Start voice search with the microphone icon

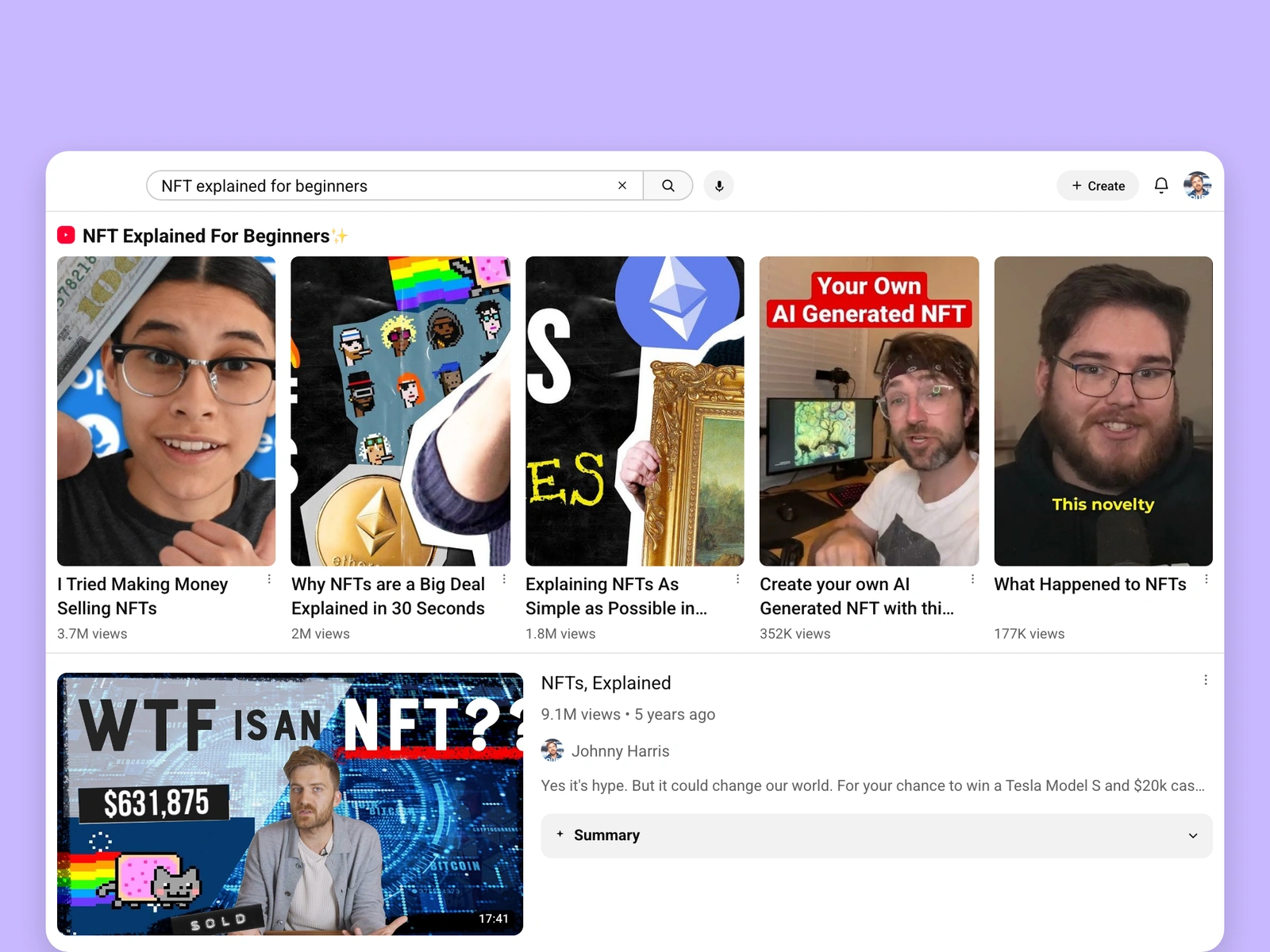[719, 186]
